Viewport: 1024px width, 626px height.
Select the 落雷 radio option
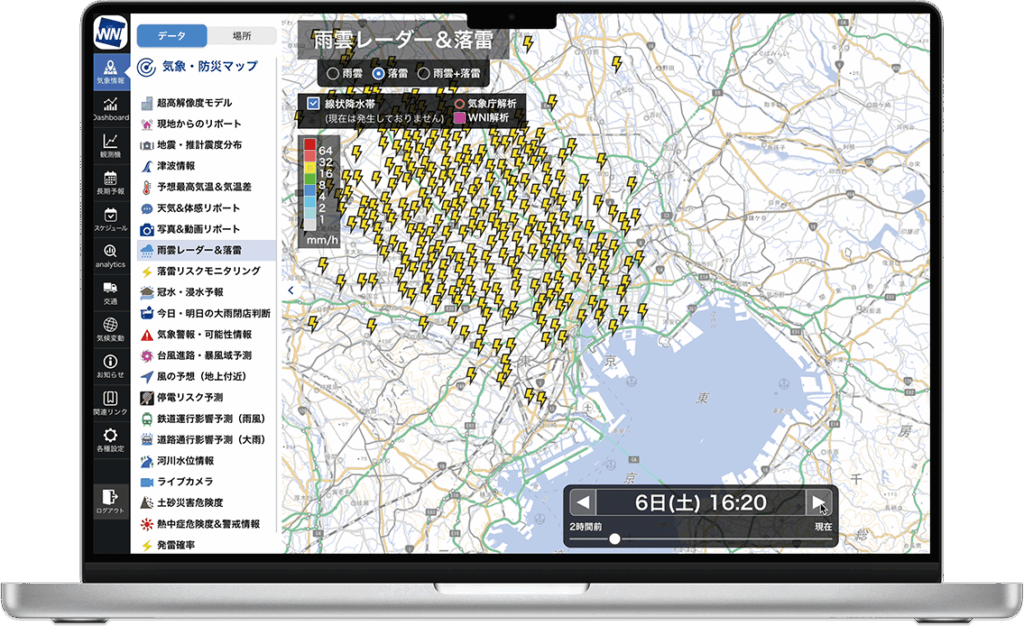click(x=378, y=74)
